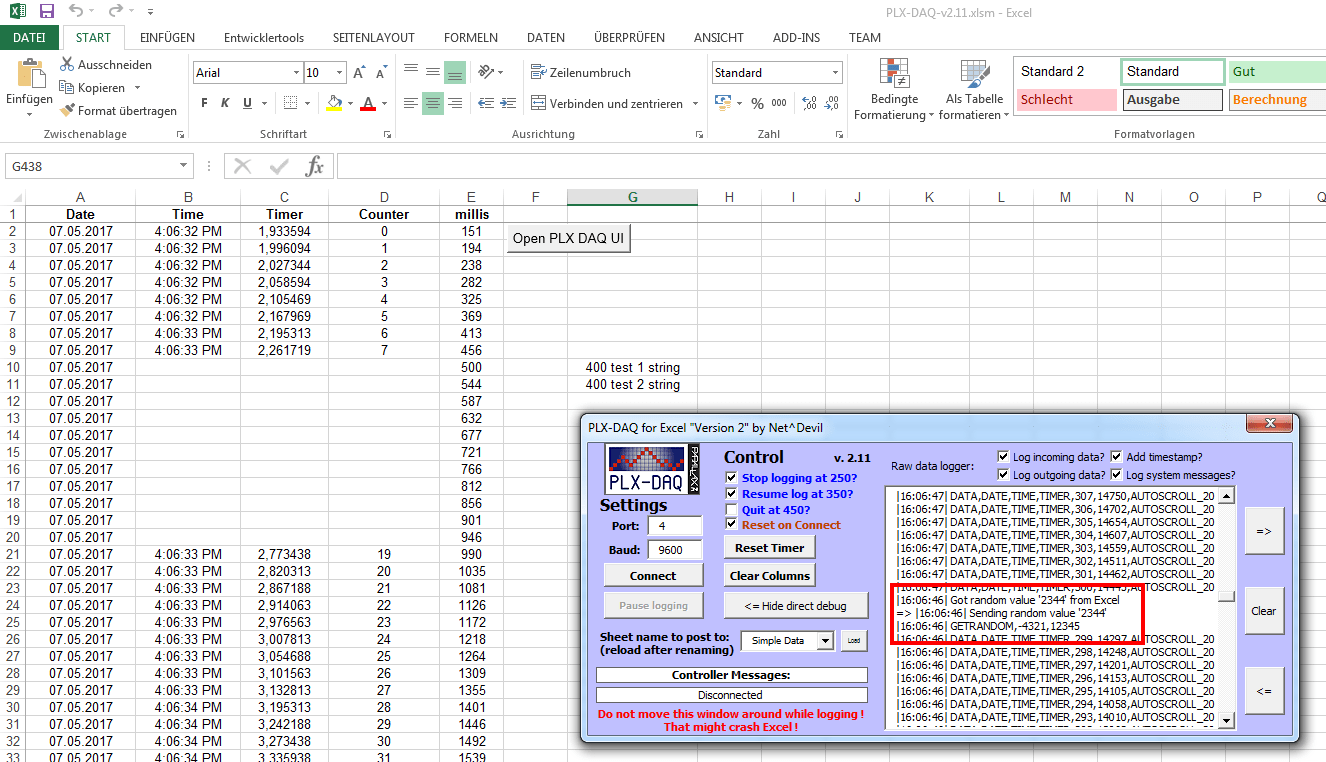The height and width of the screenshot is (762, 1326).
Task: Apply center text alignment
Action: (432, 103)
